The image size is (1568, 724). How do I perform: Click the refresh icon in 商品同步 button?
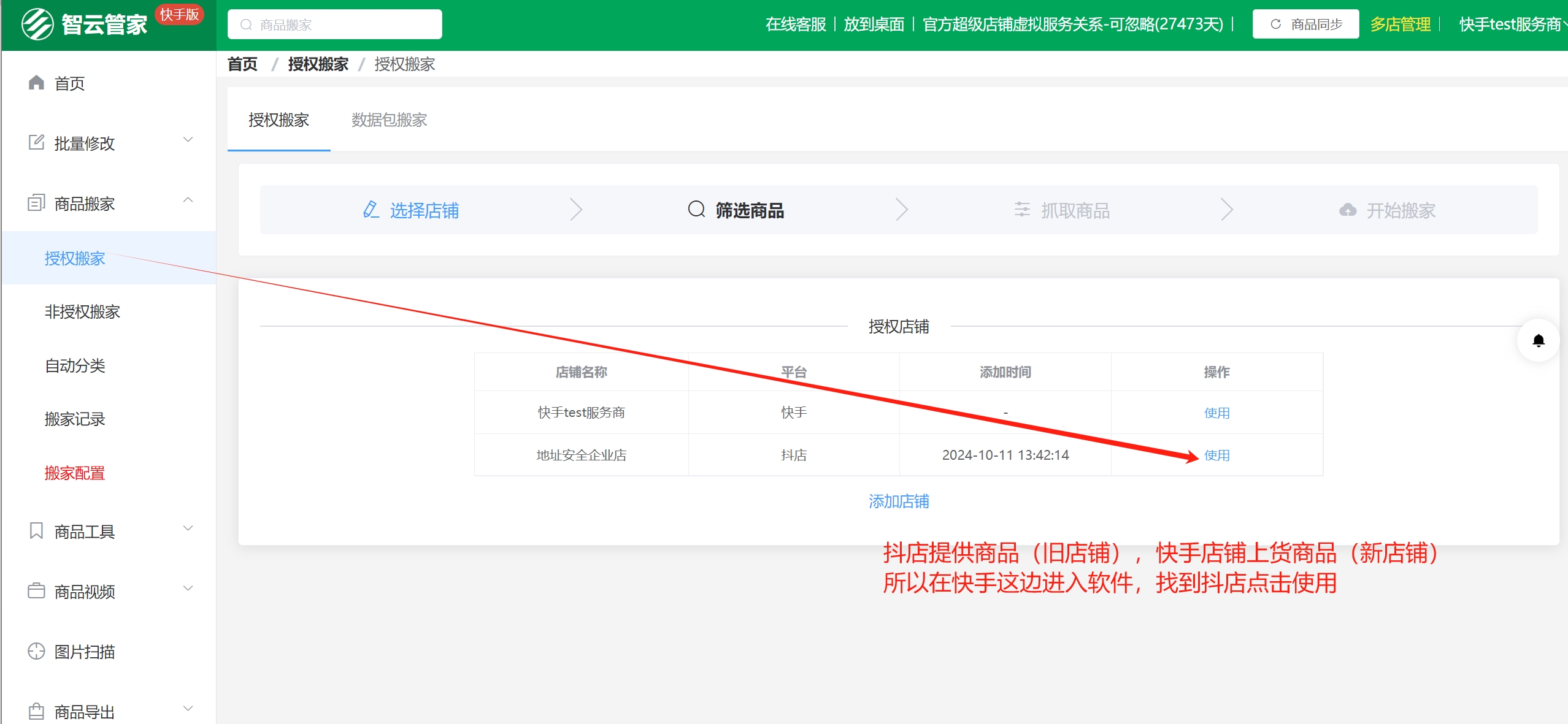[x=1275, y=24]
